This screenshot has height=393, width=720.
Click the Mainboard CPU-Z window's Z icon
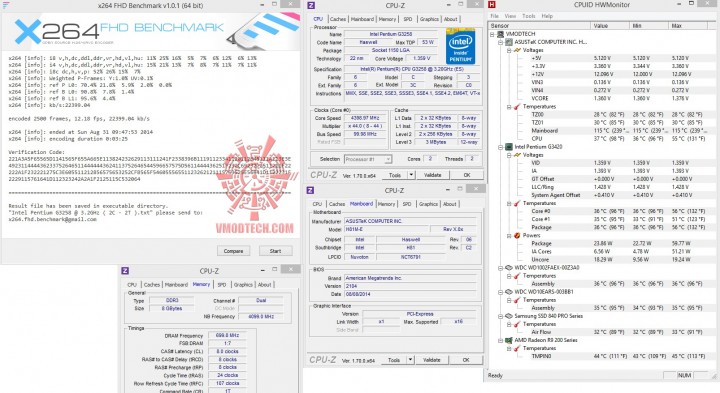click(x=310, y=190)
